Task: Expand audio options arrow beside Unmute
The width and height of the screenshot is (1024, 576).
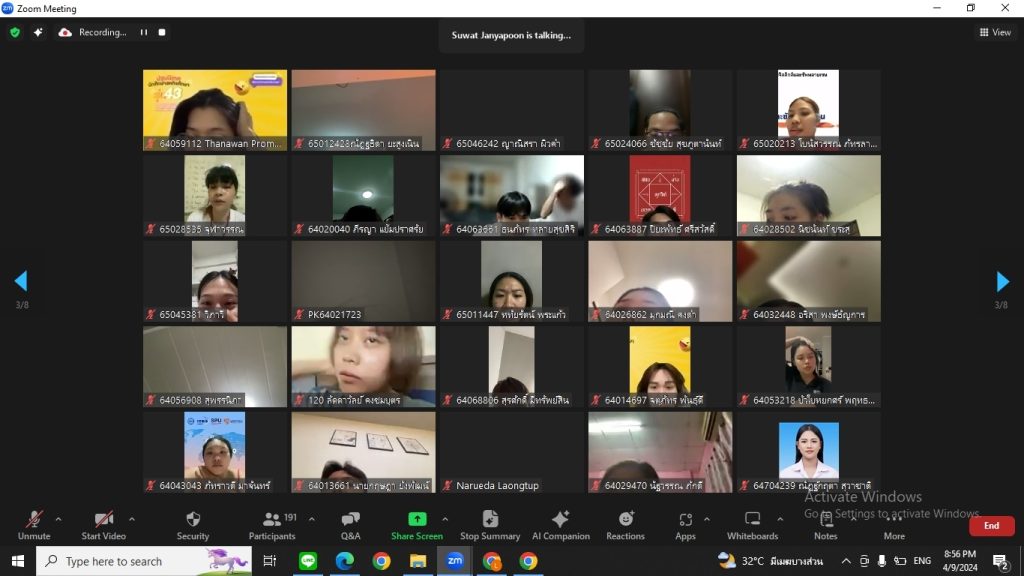Action: click(58, 519)
